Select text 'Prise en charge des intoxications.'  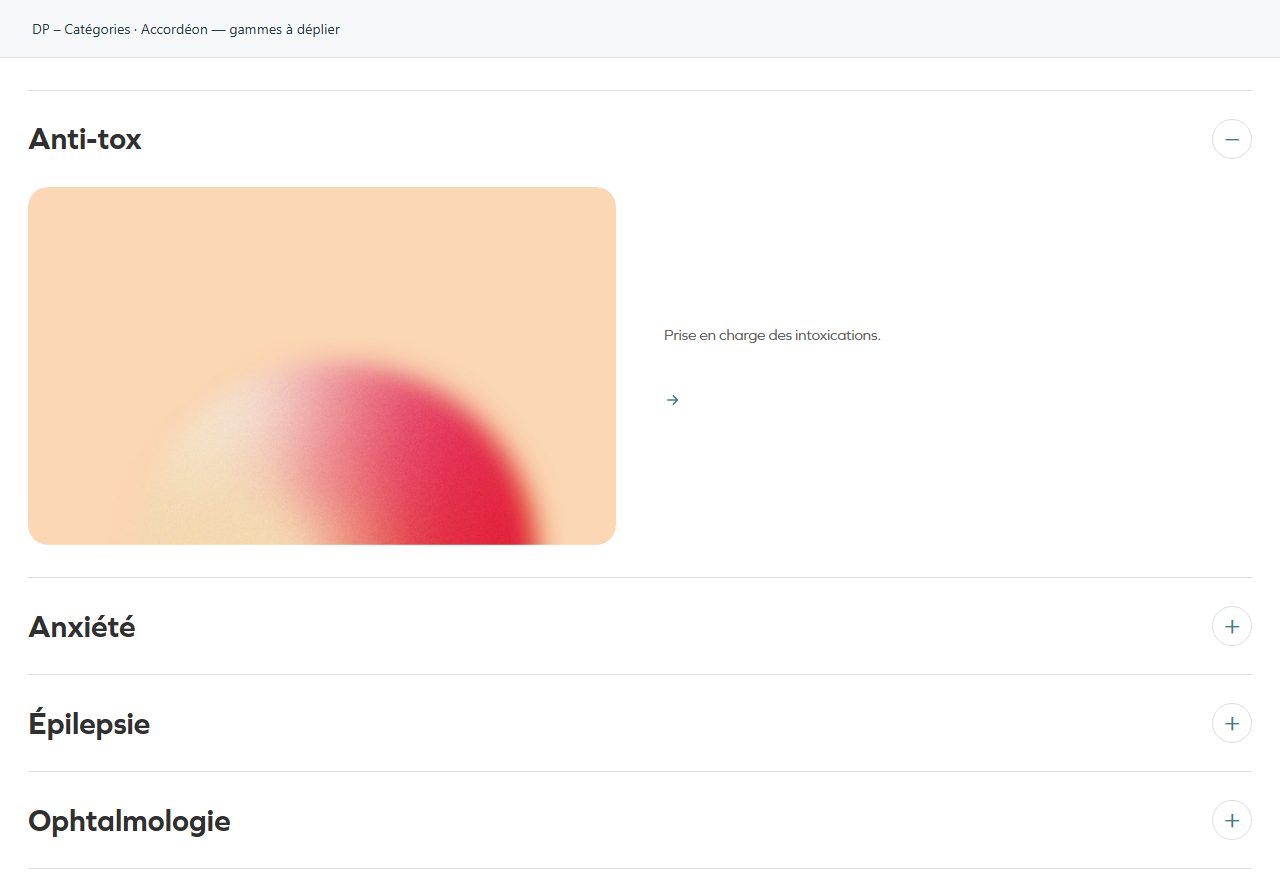[772, 335]
